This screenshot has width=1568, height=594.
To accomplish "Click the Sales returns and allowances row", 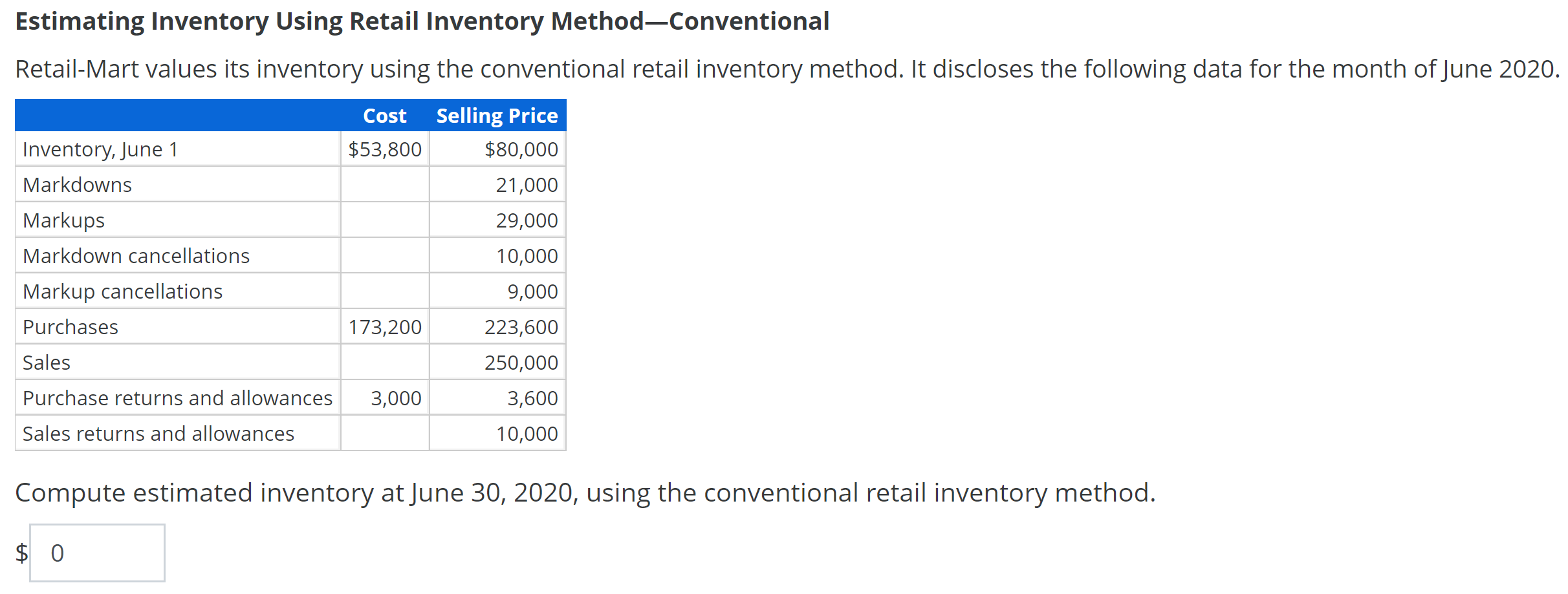I will tap(158, 433).
